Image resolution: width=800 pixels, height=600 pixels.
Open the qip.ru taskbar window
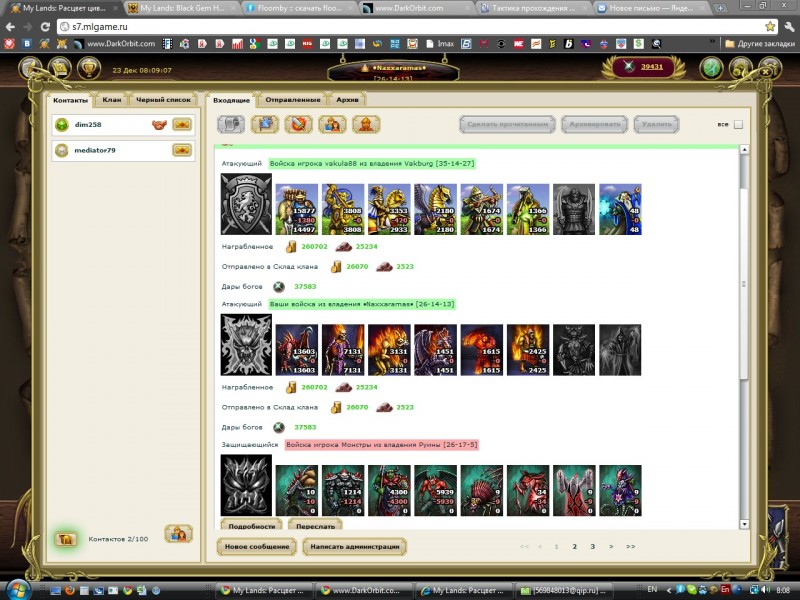click(x=564, y=590)
